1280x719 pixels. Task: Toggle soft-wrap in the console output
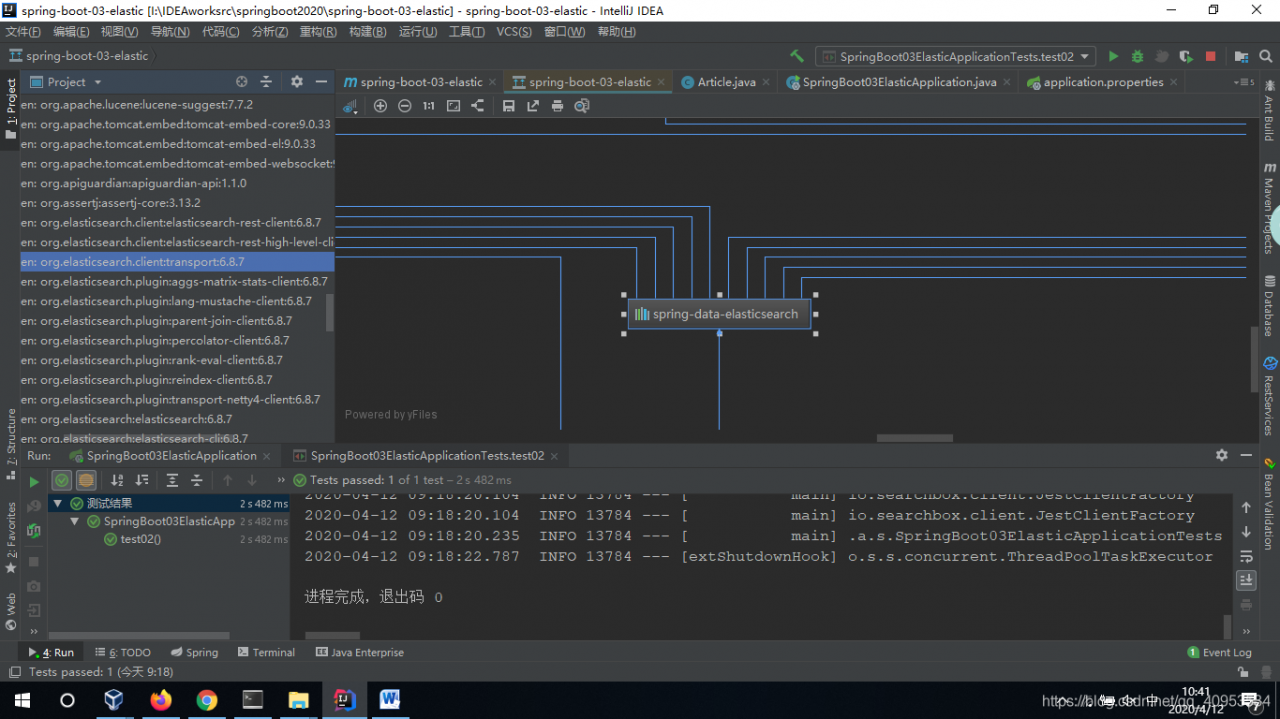[1246, 556]
